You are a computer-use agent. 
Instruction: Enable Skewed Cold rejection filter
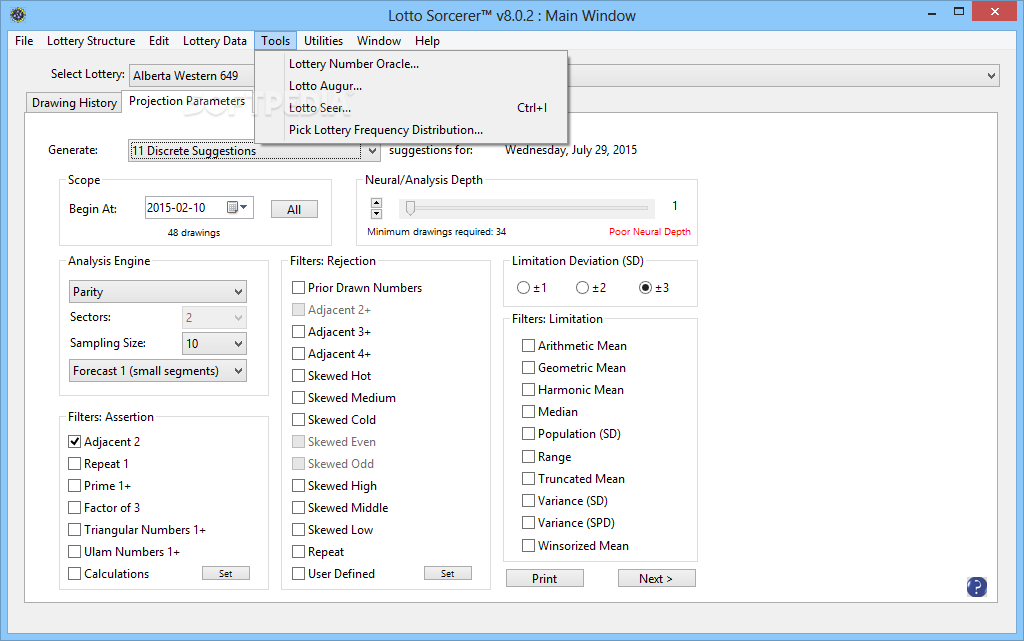coord(298,420)
